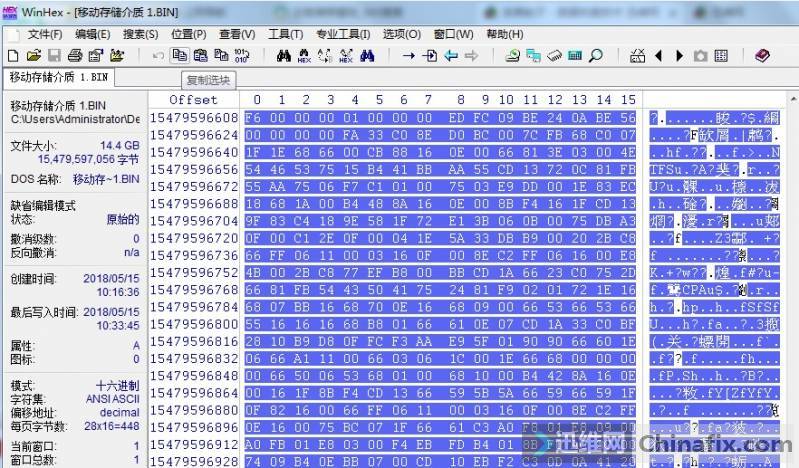Find text with first binoculars icon
This screenshot has width=799, height=468.
[284, 56]
